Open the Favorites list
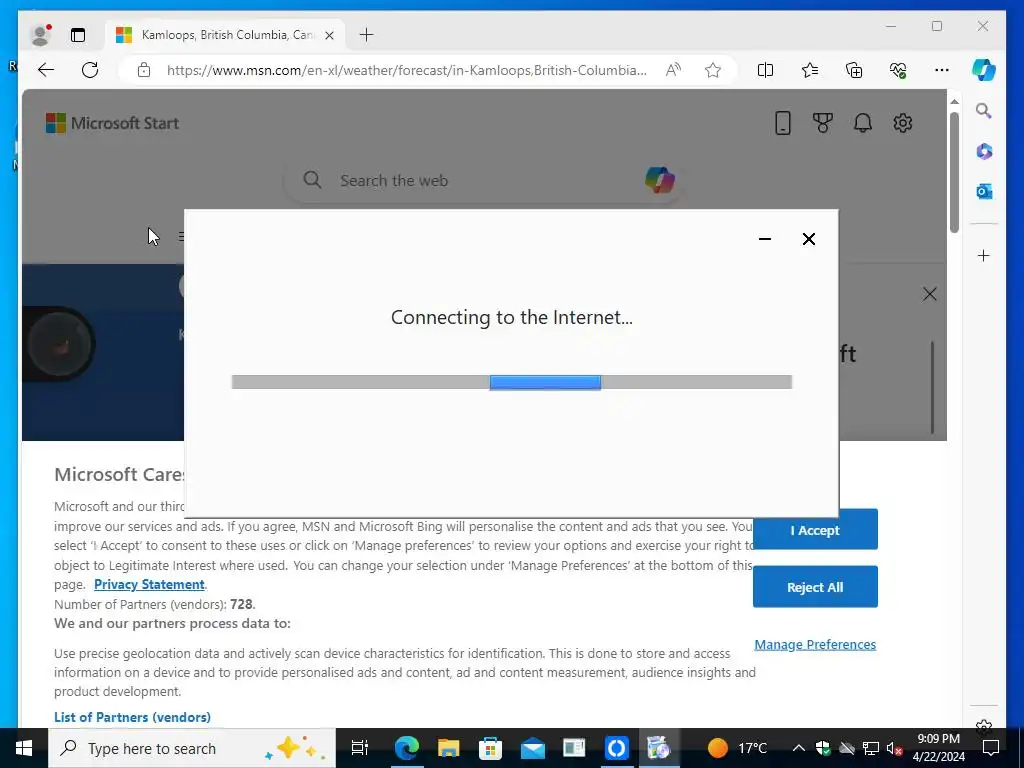Viewport: 1024px width, 768px height. pyautogui.click(x=810, y=70)
